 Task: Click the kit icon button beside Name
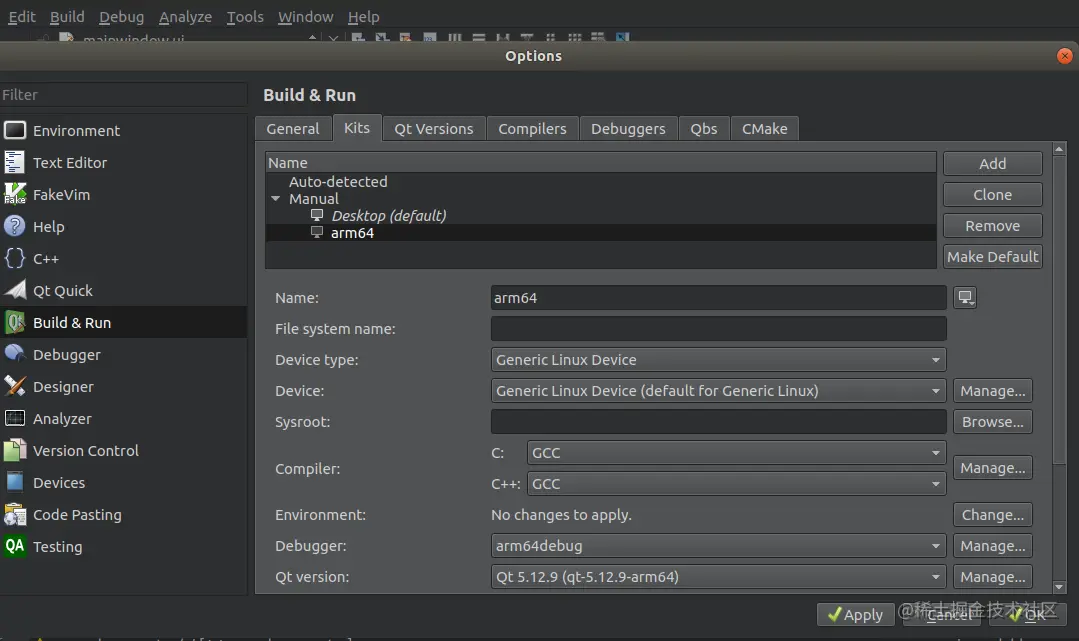click(965, 297)
